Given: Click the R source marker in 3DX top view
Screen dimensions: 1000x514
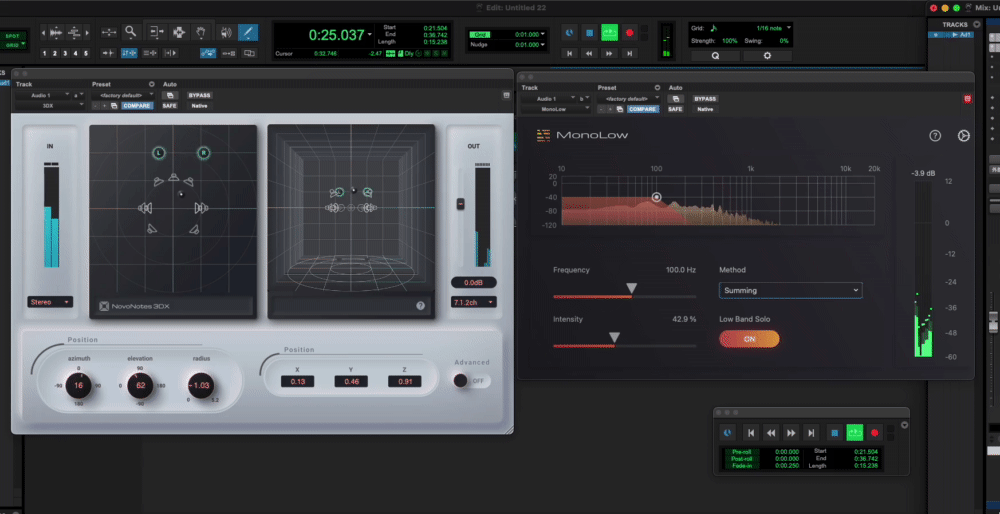Looking at the screenshot, I should pyautogui.click(x=203, y=153).
